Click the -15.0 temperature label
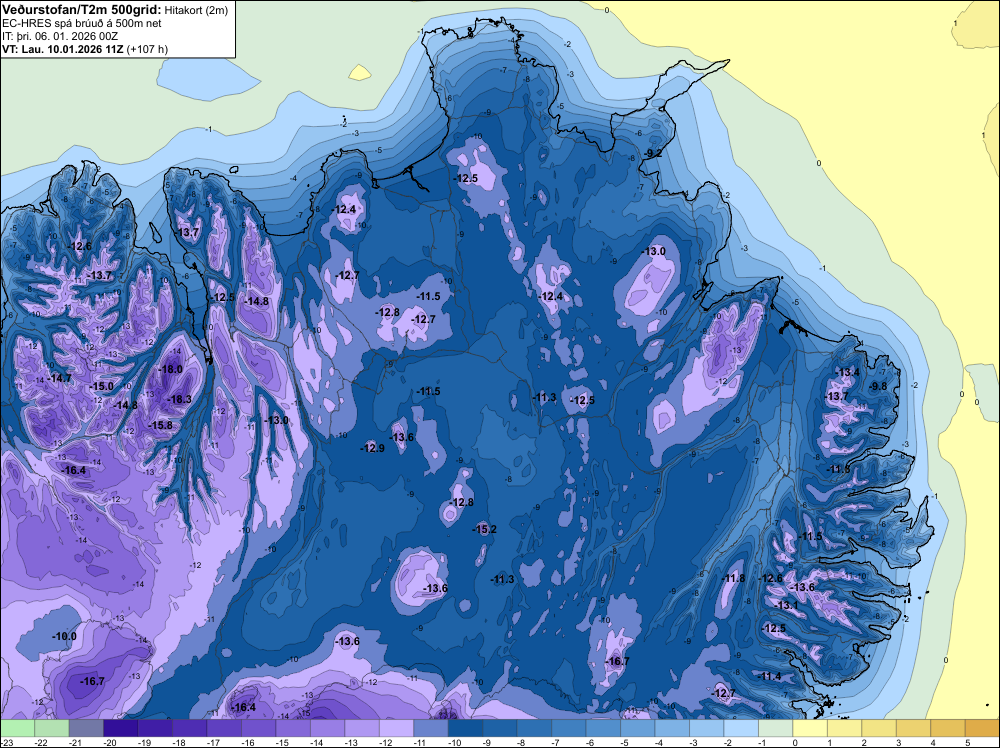Image resolution: width=1000 pixels, height=748 pixels. pyautogui.click(x=101, y=386)
